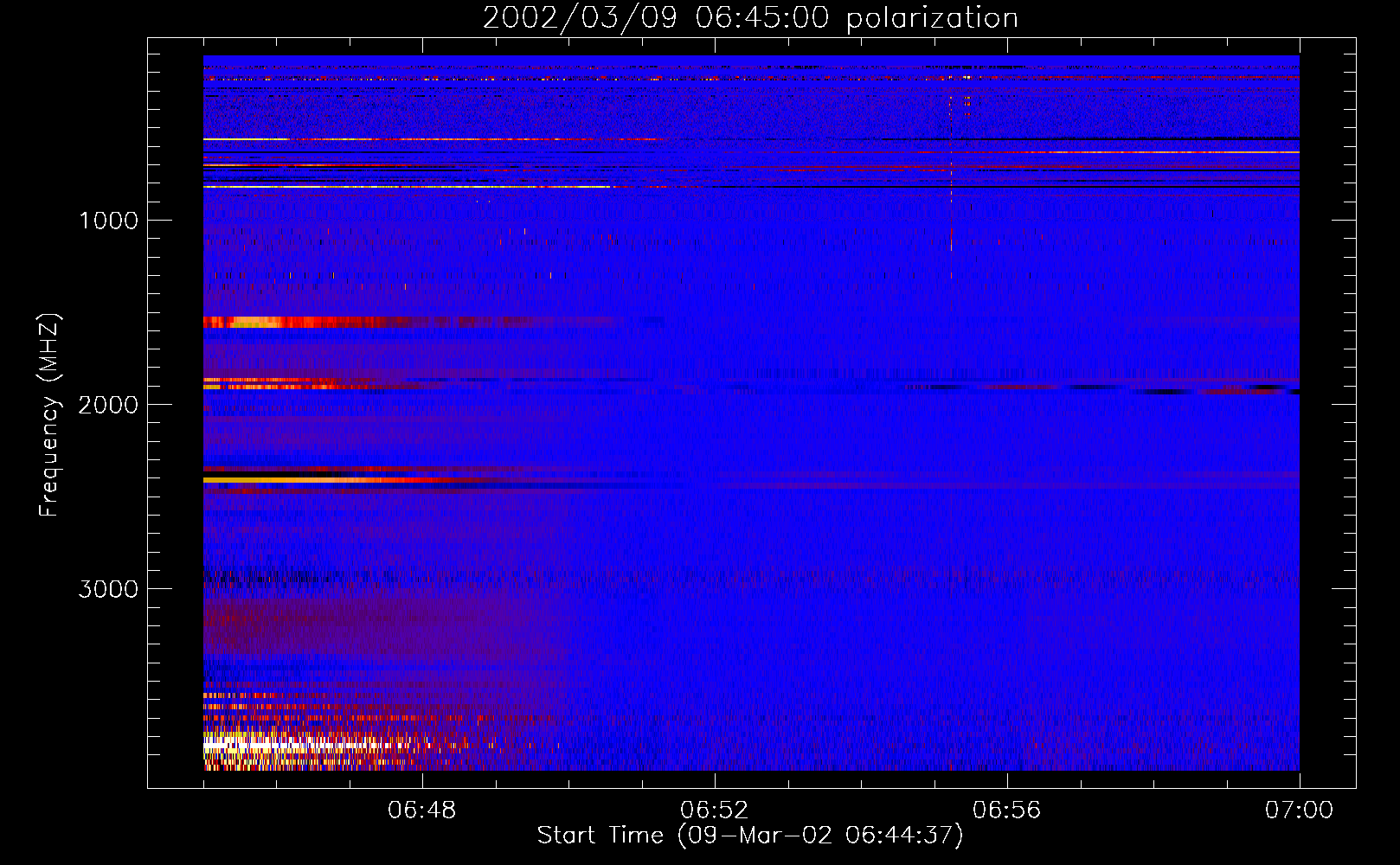1400x865 pixels.
Task: Click the '2000' frequency tick label
Action: (x=108, y=405)
